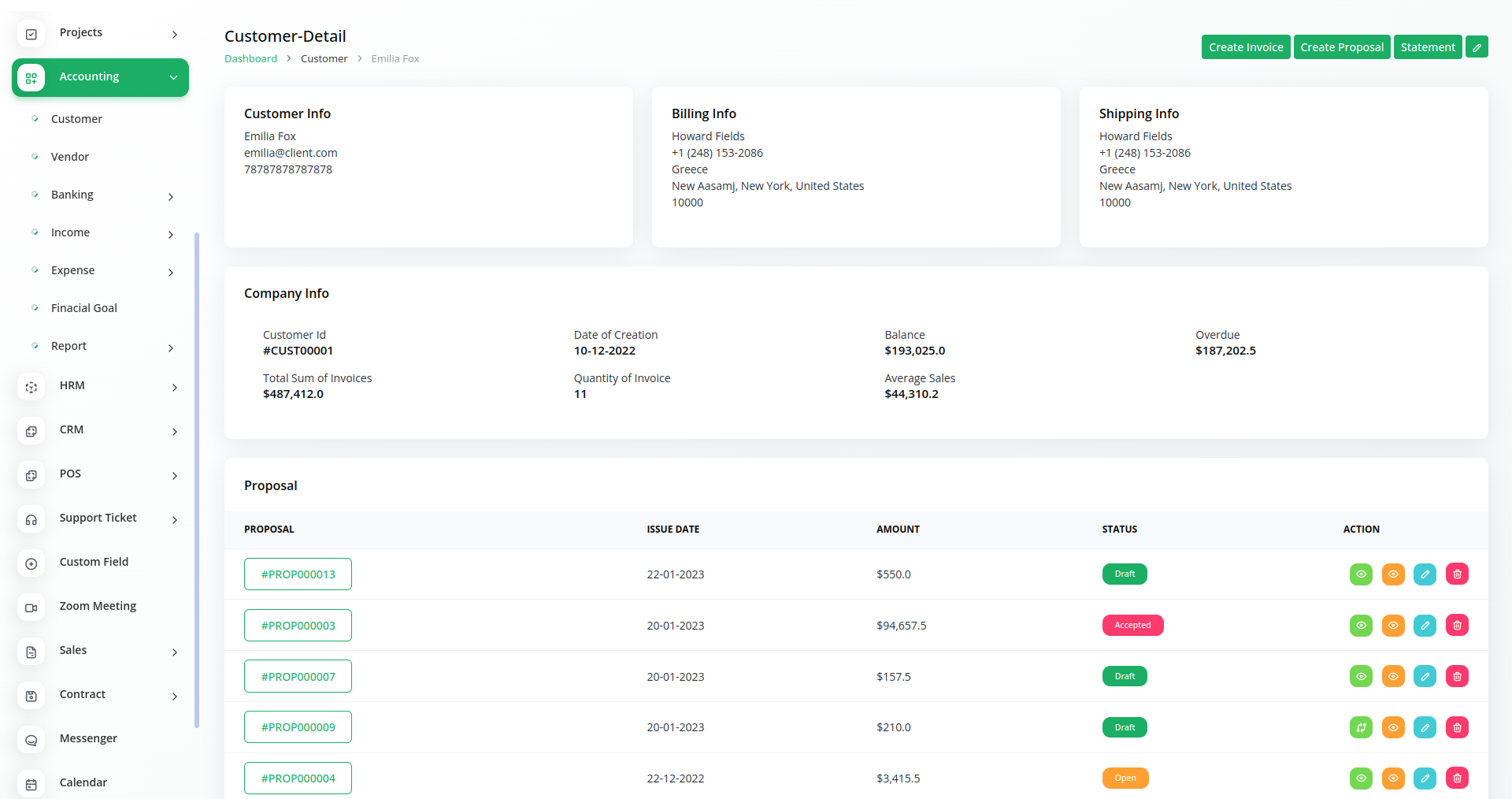Click the Calendar sidebar icon
1512x799 pixels.
pos(31,784)
